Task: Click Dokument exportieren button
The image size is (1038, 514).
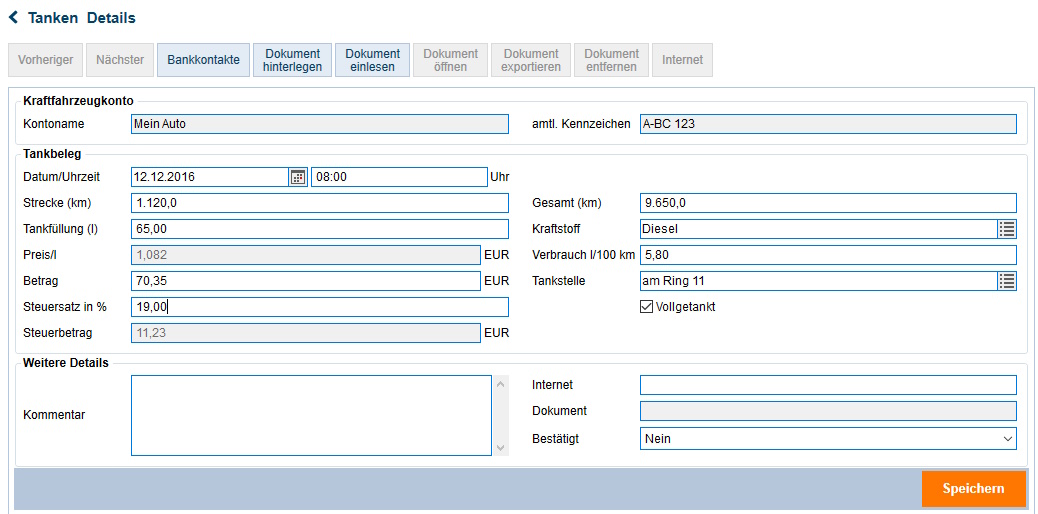Action: point(531,60)
